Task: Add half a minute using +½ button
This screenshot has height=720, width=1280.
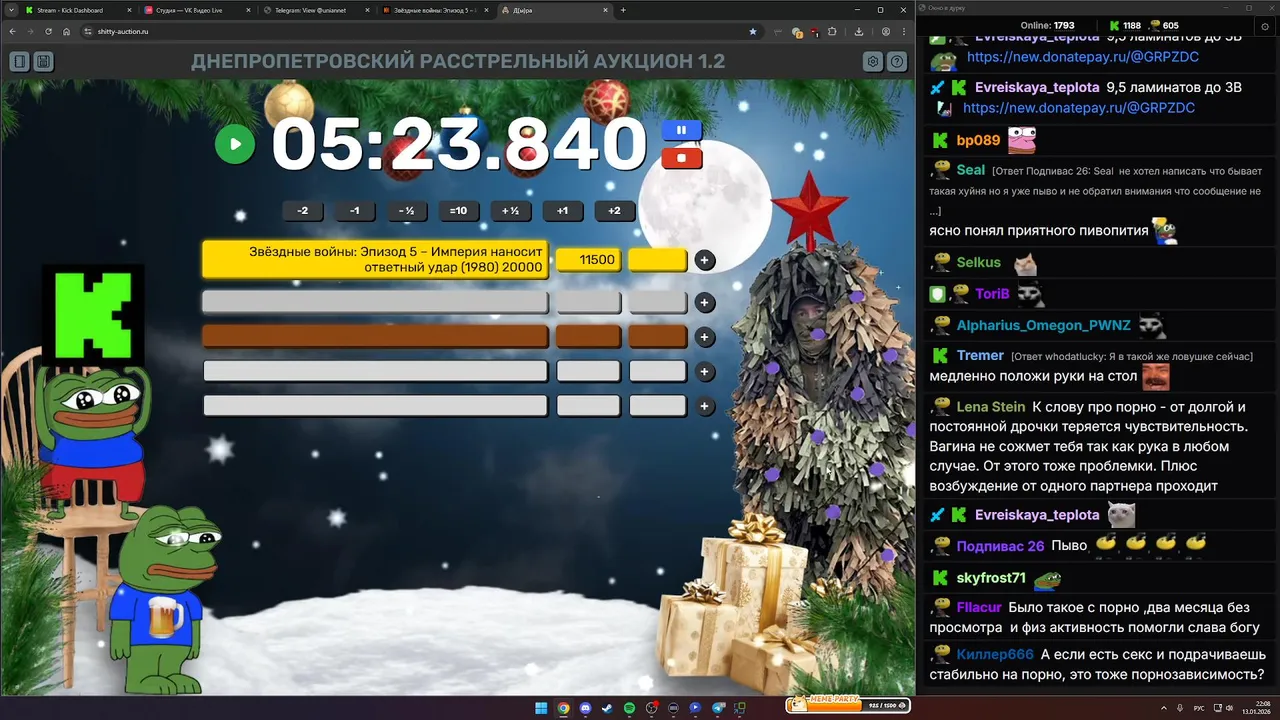Action: click(510, 211)
